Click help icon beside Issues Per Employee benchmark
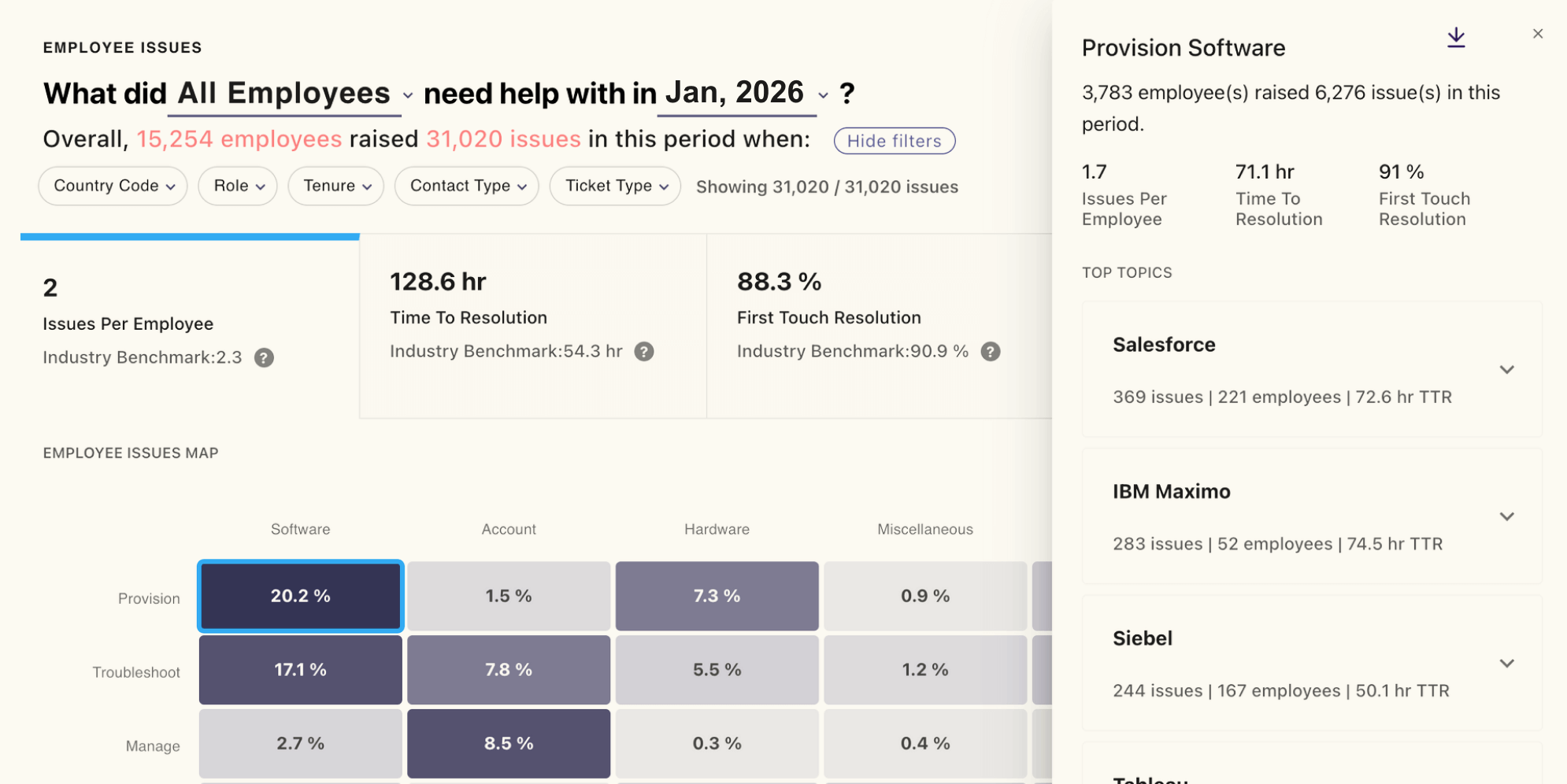The width and height of the screenshot is (1567, 784). coord(264,358)
